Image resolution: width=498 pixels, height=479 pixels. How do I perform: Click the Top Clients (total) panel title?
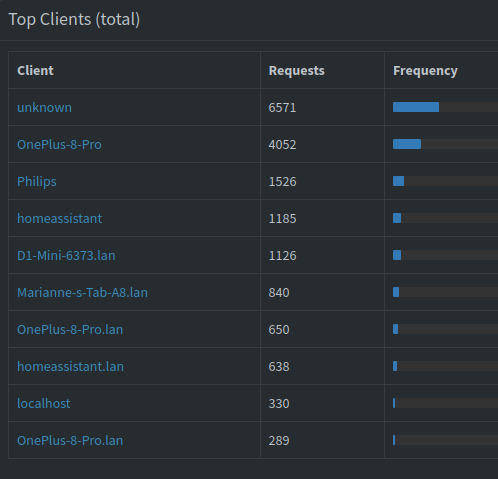point(74,19)
